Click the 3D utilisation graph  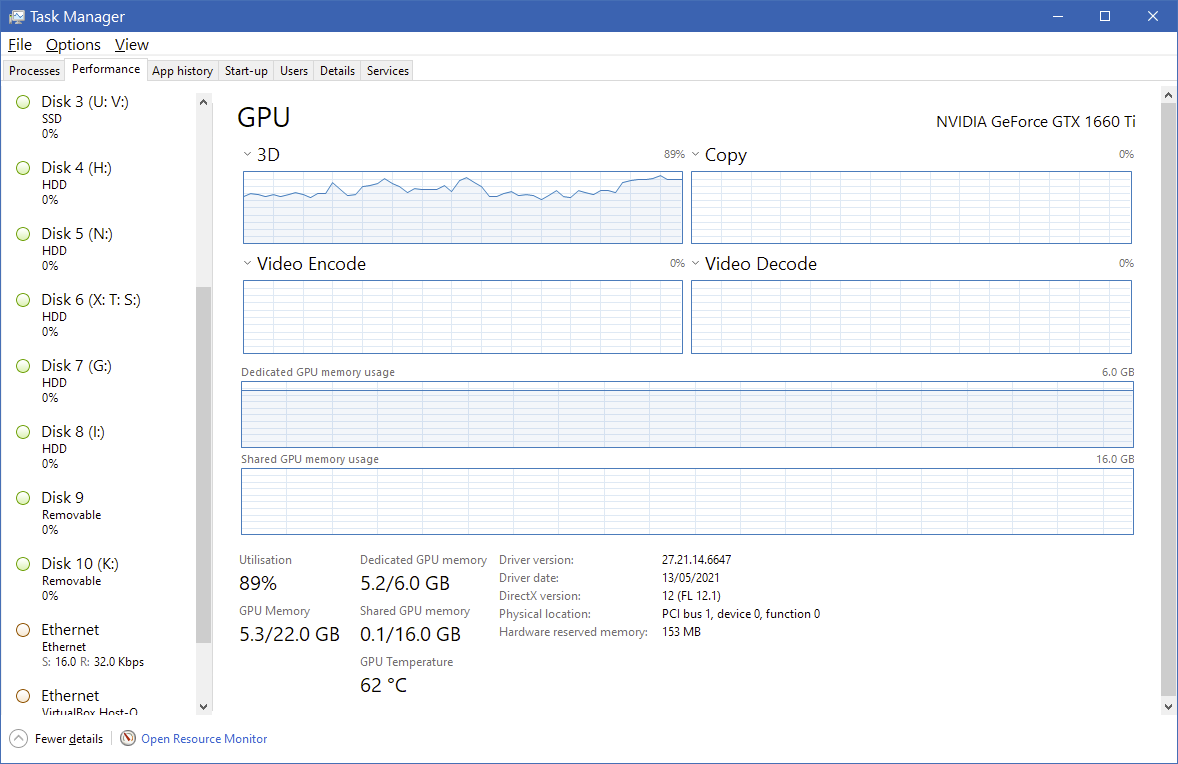click(x=463, y=207)
